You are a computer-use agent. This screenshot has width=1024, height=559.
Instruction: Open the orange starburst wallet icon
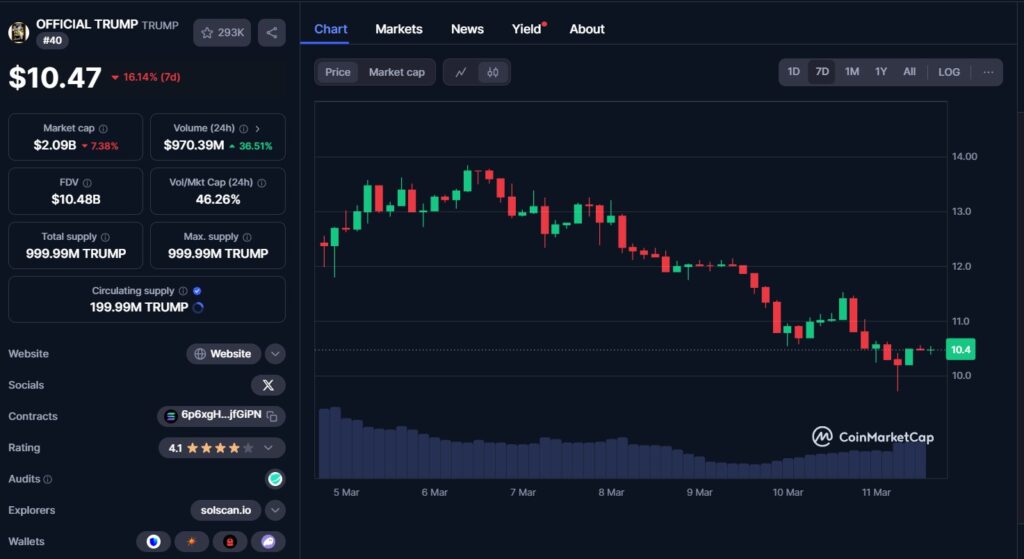click(191, 542)
